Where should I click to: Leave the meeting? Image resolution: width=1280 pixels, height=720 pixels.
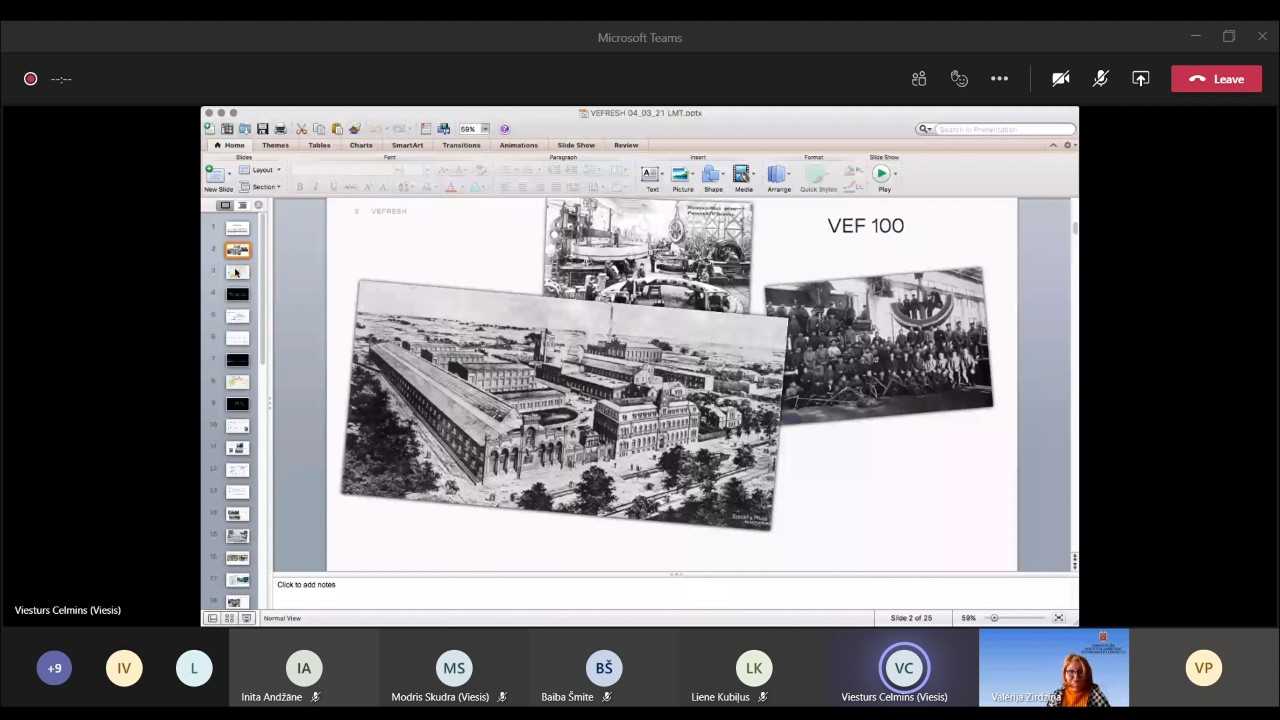(1216, 79)
